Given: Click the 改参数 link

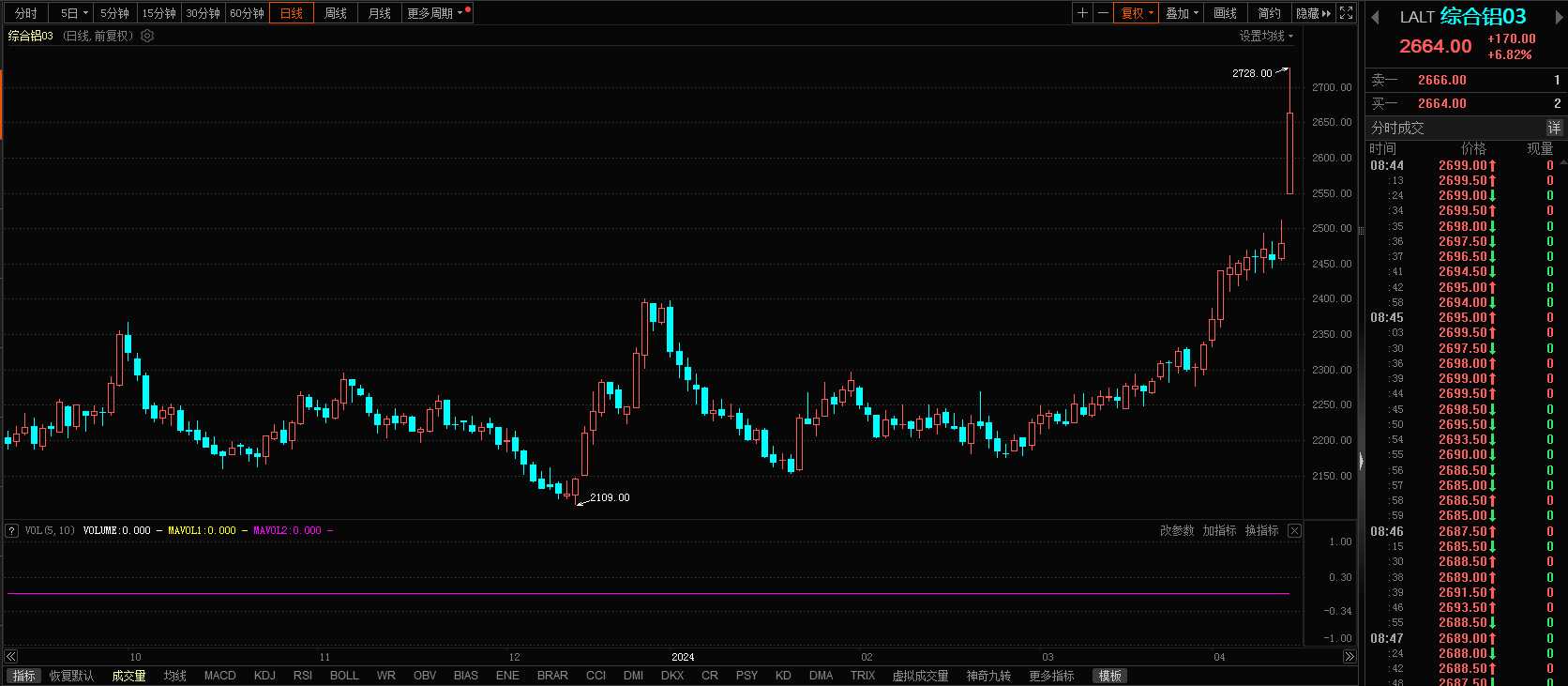Looking at the screenshot, I should (x=1177, y=531).
